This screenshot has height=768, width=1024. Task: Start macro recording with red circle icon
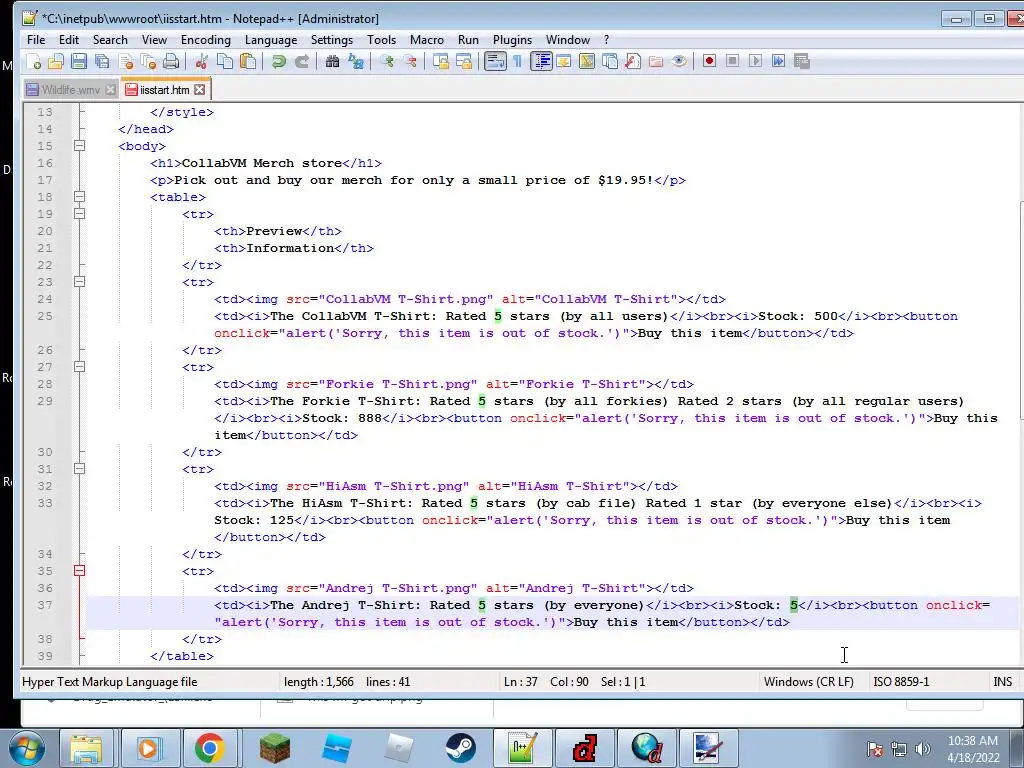point(709,61)
